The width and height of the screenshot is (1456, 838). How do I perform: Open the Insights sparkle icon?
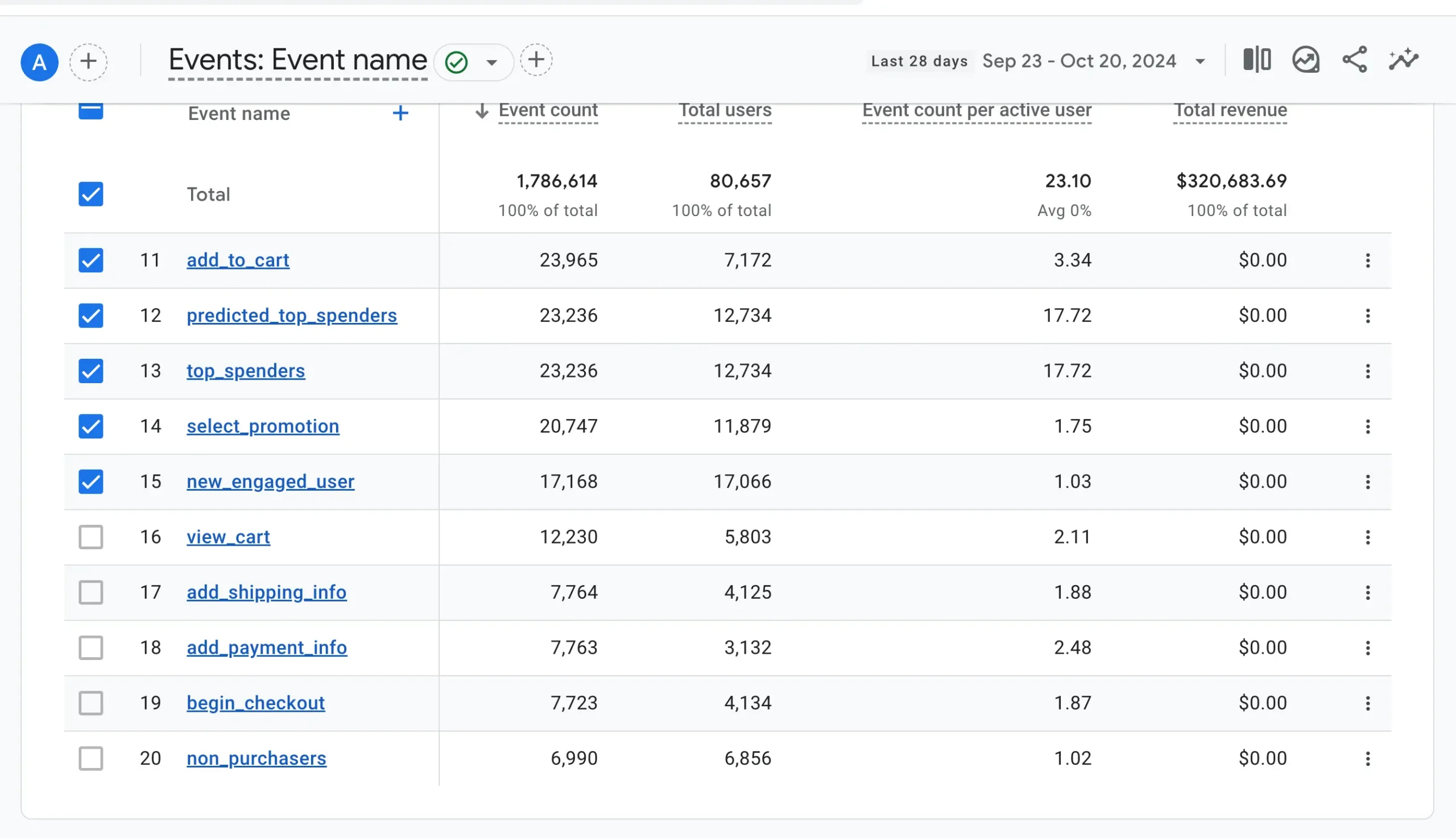(1403, 60)
